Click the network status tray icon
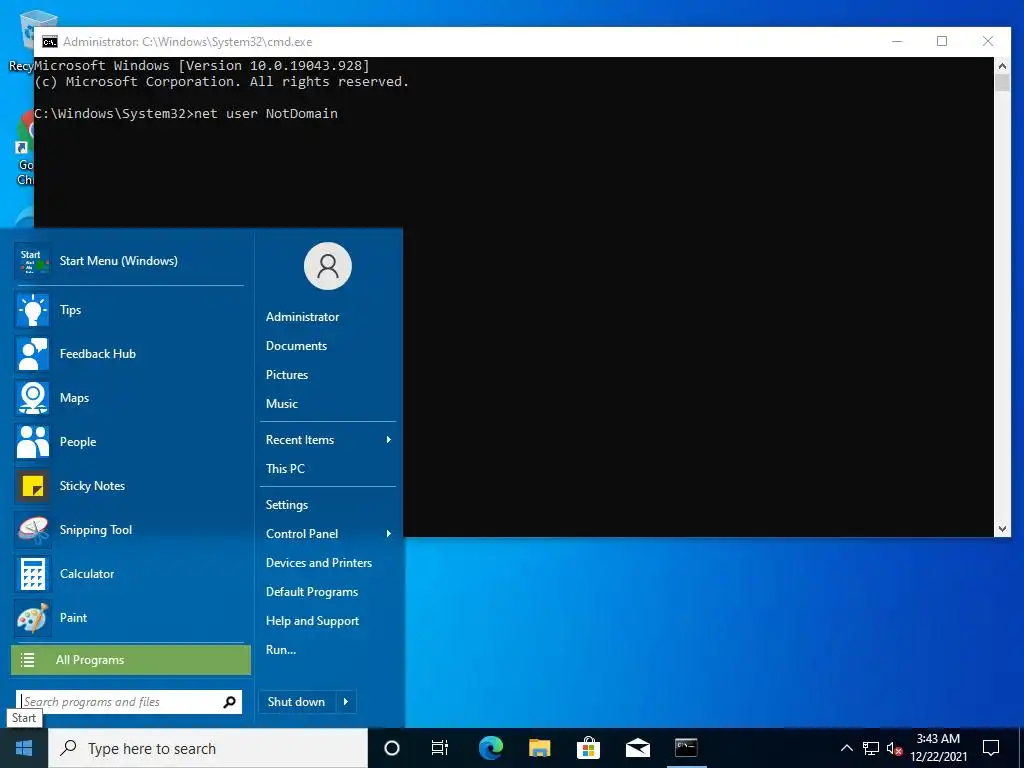1024x768 pixels. [x=871, y=748]
